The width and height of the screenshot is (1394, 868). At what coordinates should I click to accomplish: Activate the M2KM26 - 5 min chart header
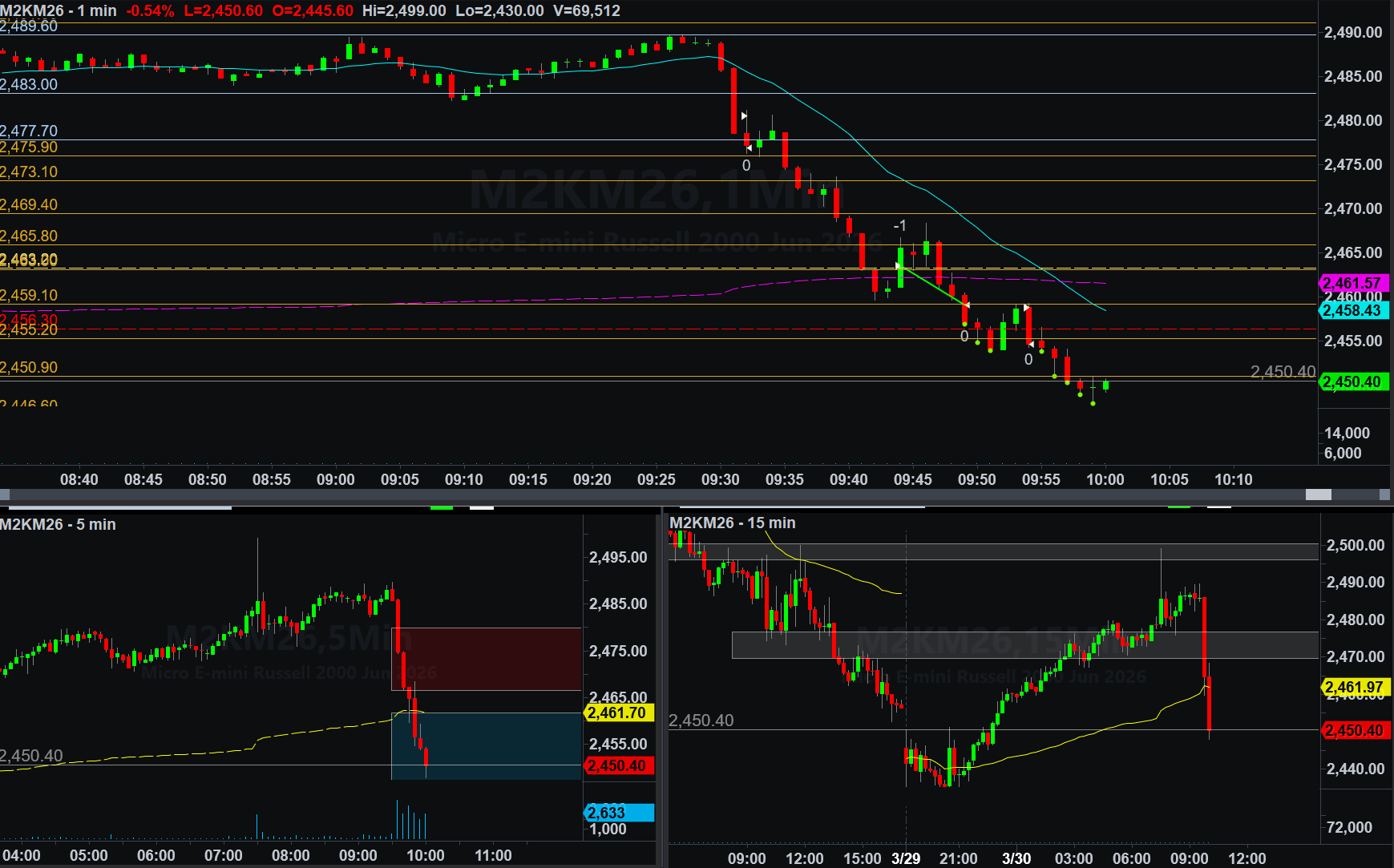click(58, 524)
